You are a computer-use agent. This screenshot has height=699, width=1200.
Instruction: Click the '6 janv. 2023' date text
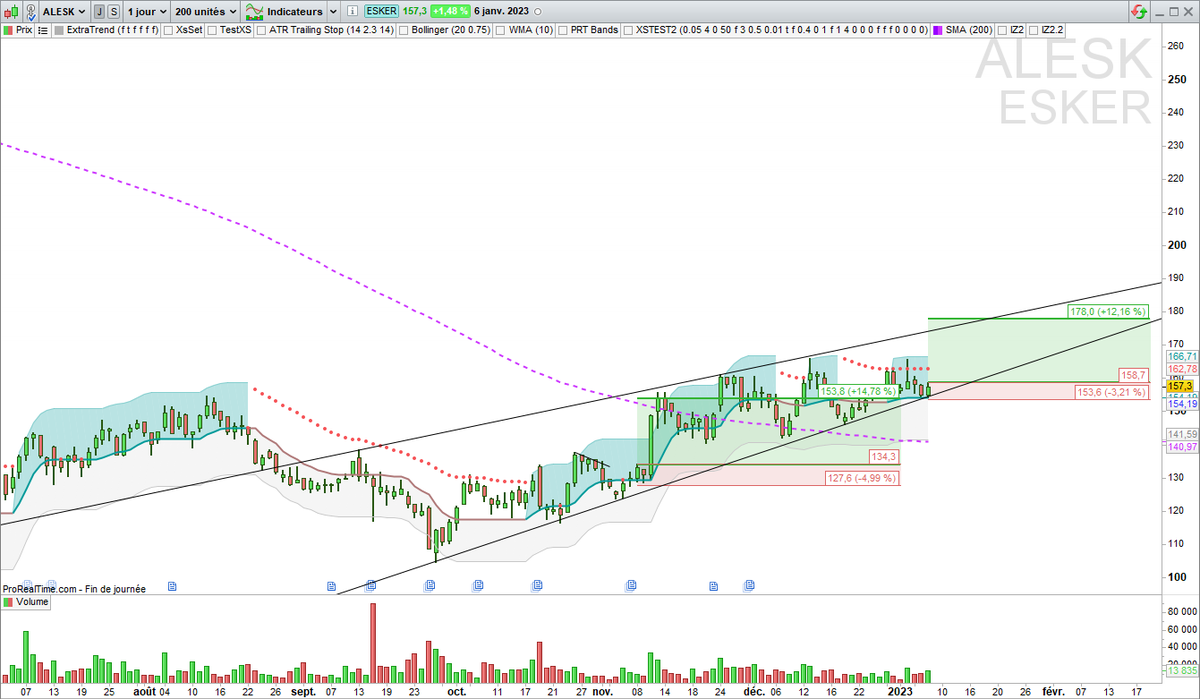(x=501, y=11)
